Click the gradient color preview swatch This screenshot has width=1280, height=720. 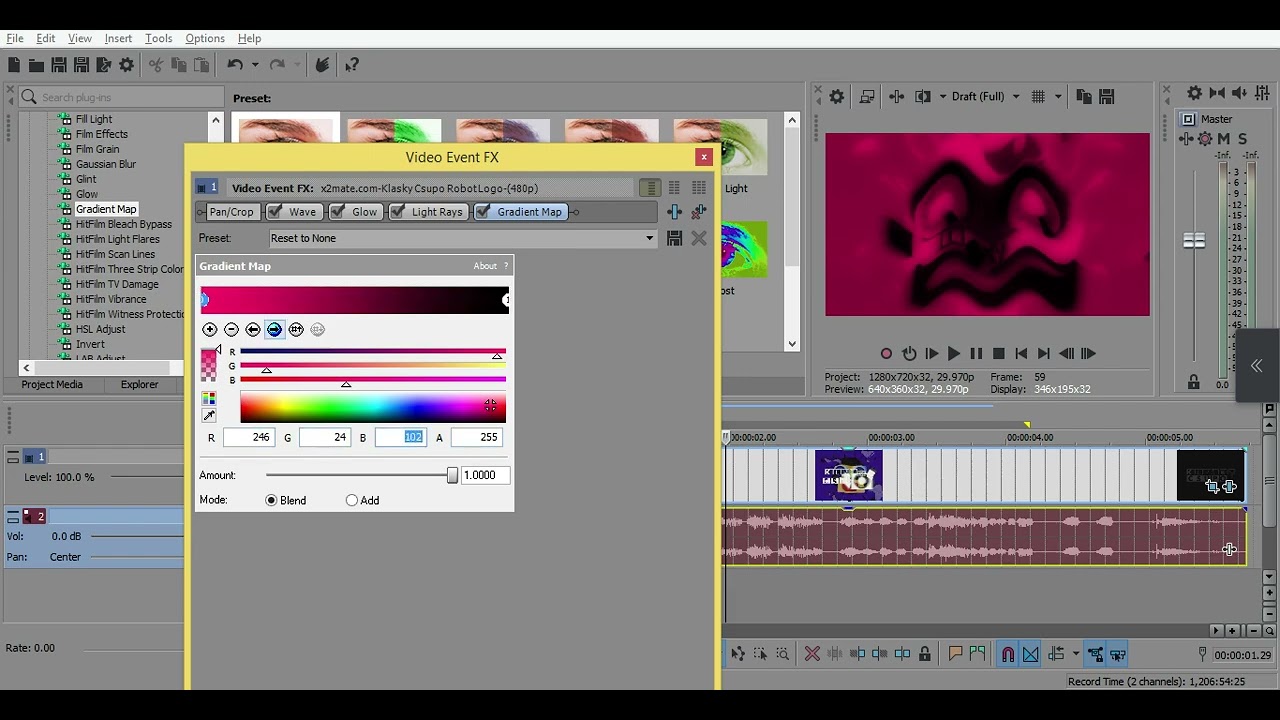pos(209,364)
